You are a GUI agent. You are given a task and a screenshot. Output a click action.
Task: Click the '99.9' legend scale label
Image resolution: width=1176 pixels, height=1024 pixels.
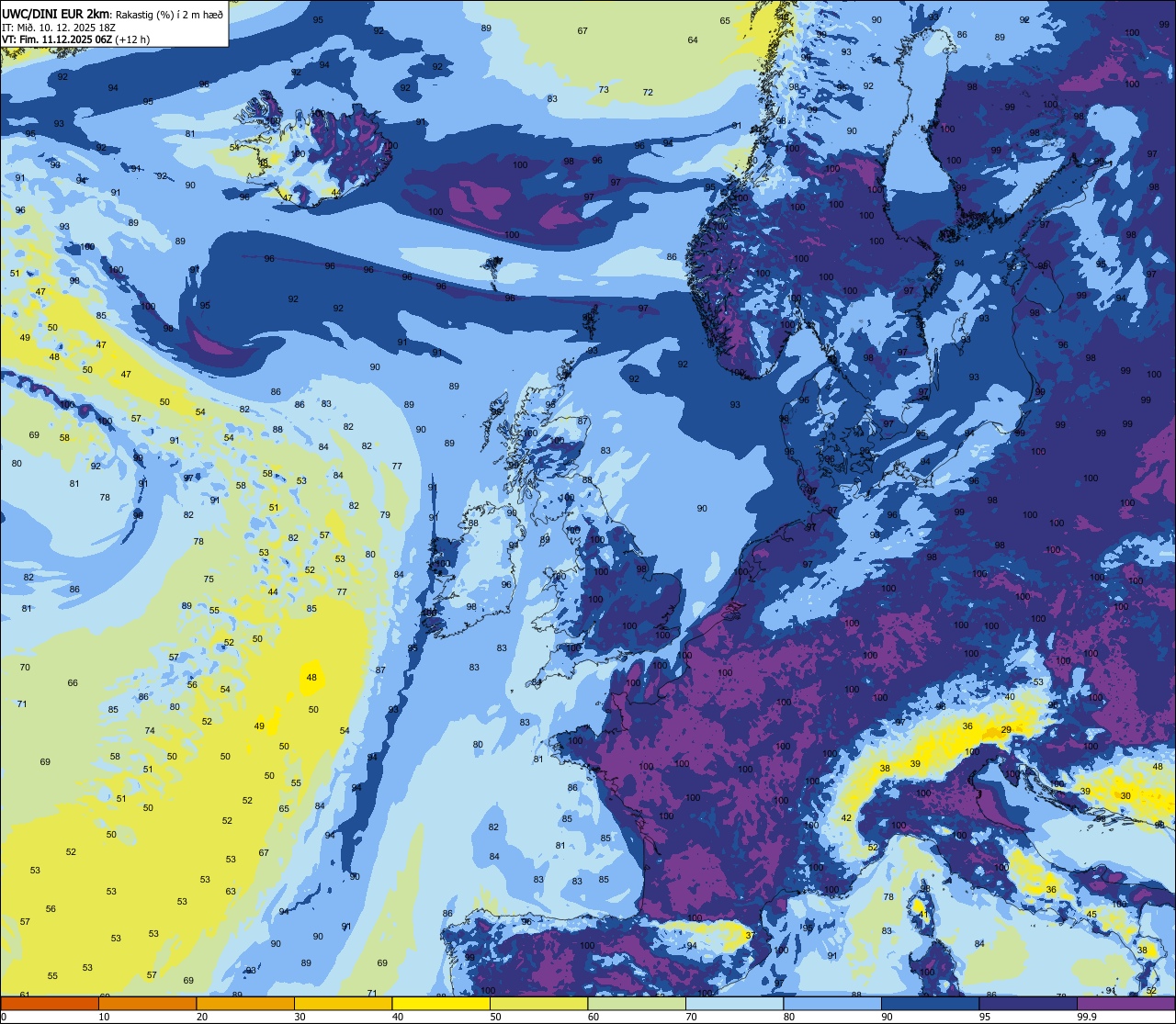(1088, 1017)
